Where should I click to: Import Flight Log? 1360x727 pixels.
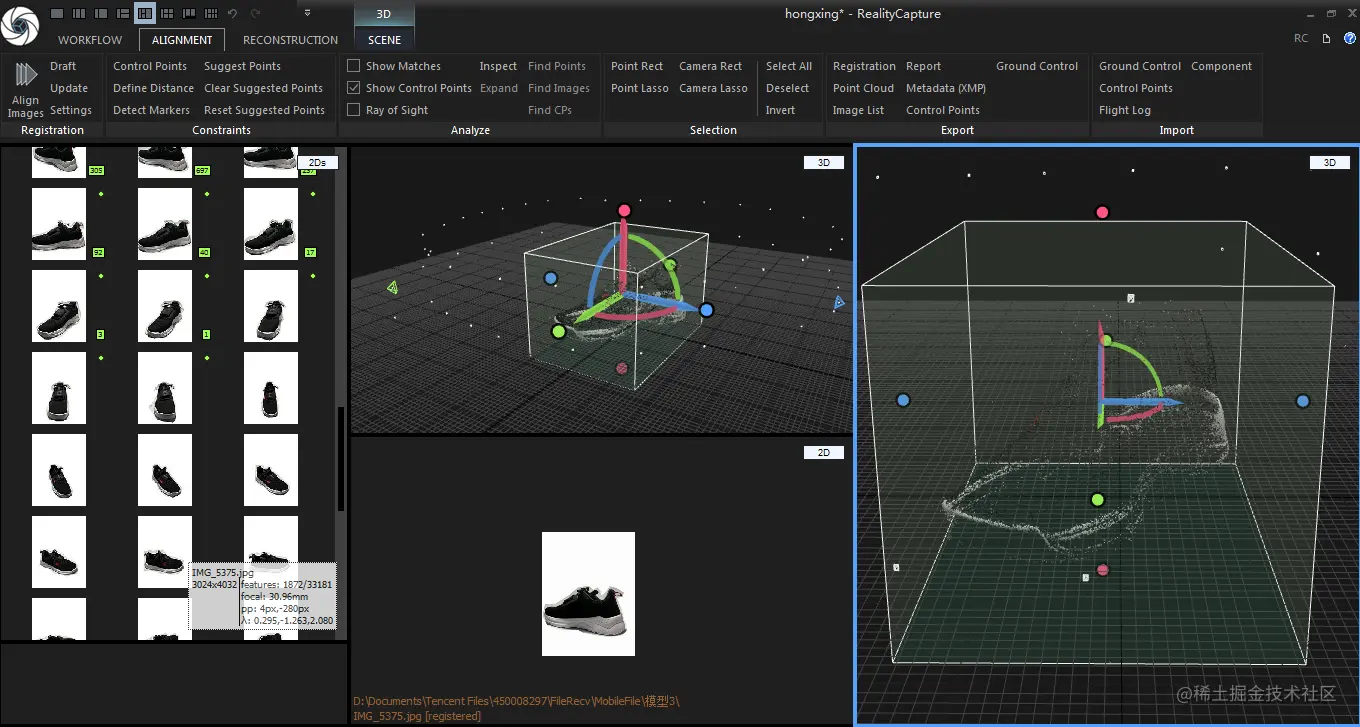[1125, 110]
